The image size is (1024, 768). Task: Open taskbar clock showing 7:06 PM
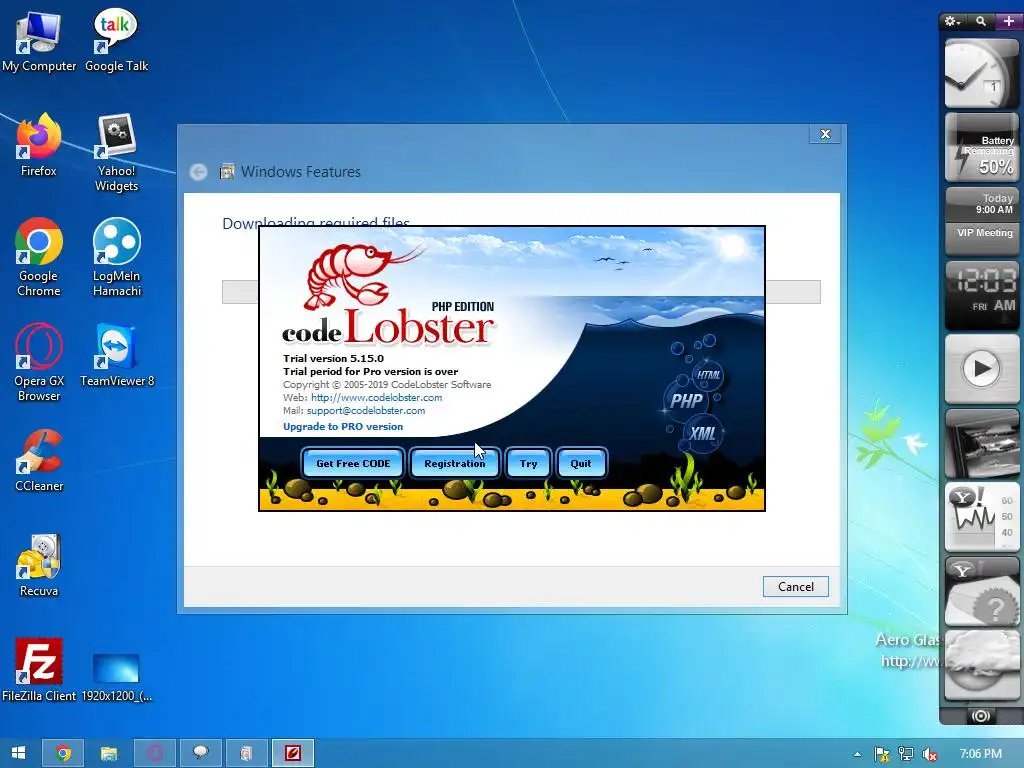980,754
